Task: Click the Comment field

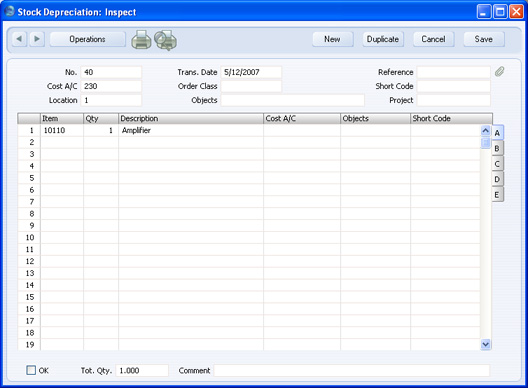Action: pos(352,370)
